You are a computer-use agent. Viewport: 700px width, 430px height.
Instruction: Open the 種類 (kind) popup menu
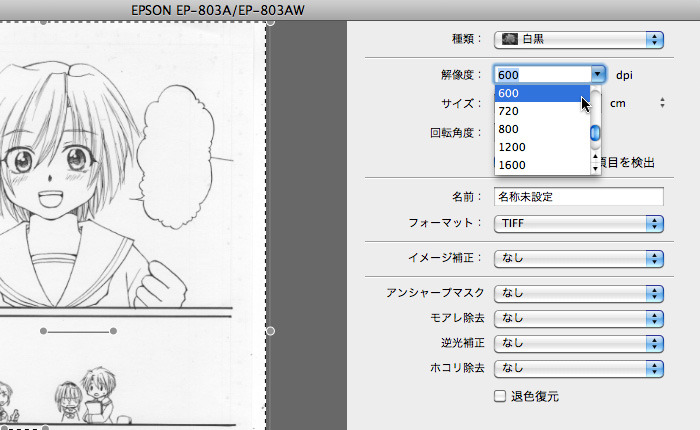579,39
